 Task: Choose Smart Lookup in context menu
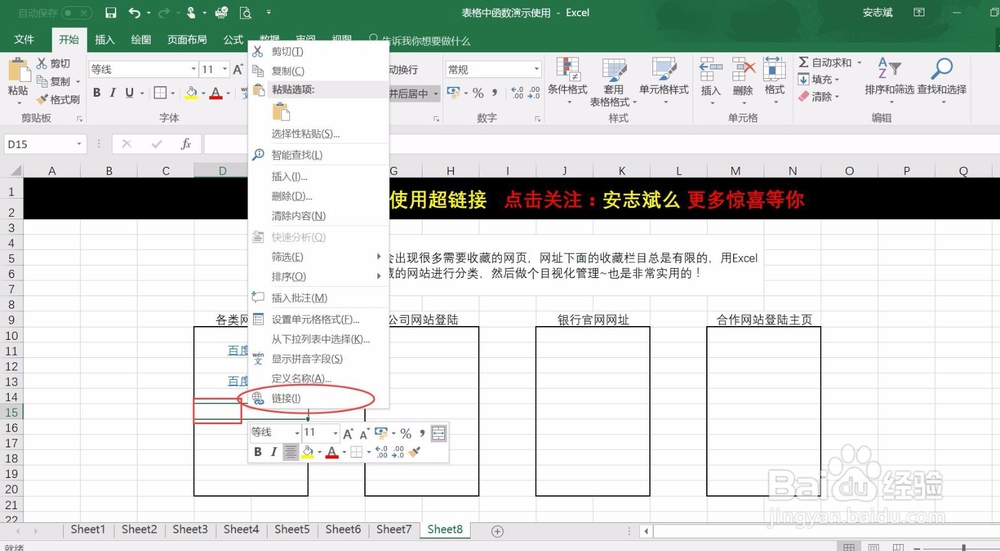[318, 155]
